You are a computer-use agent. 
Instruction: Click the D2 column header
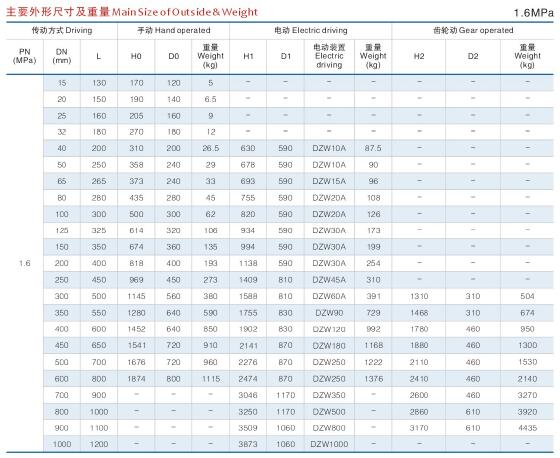click(x=473, y=56)
